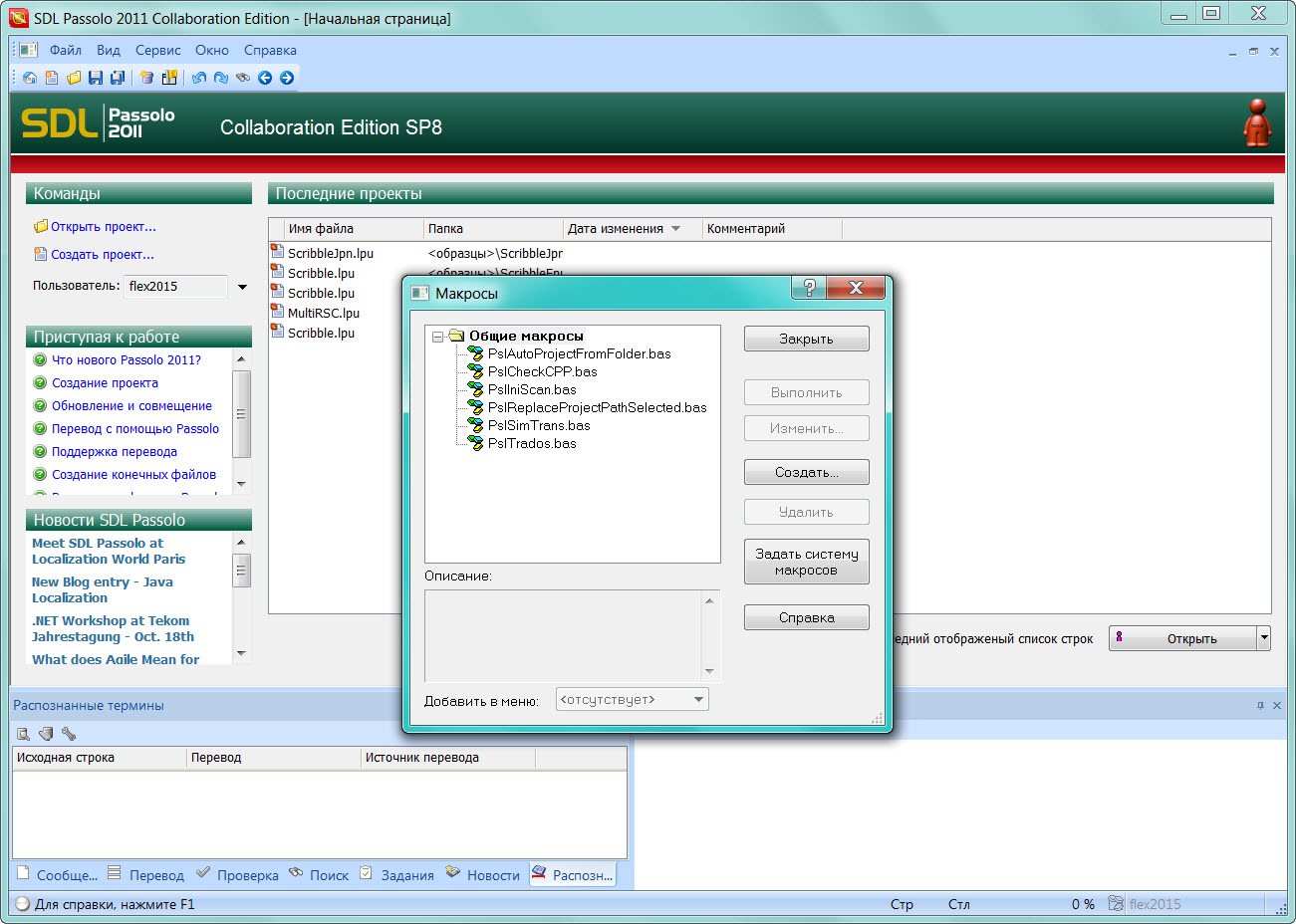Click the Исходная строка column header
Viewport: 1296px width, 924px height.
point(100,758)
